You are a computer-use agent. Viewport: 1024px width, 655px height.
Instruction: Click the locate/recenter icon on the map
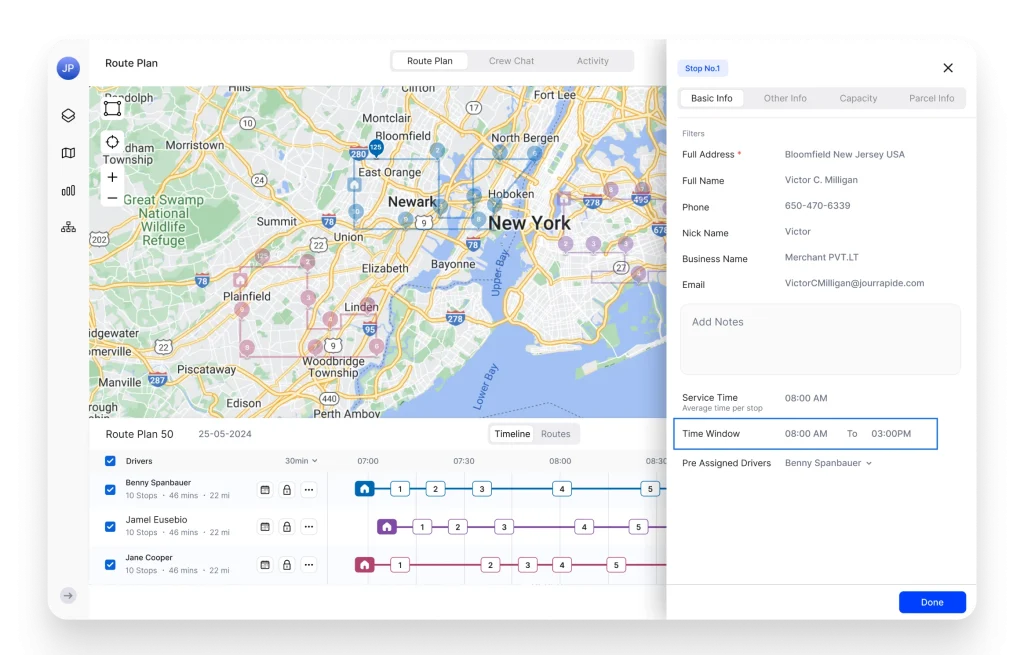[112, 141]
